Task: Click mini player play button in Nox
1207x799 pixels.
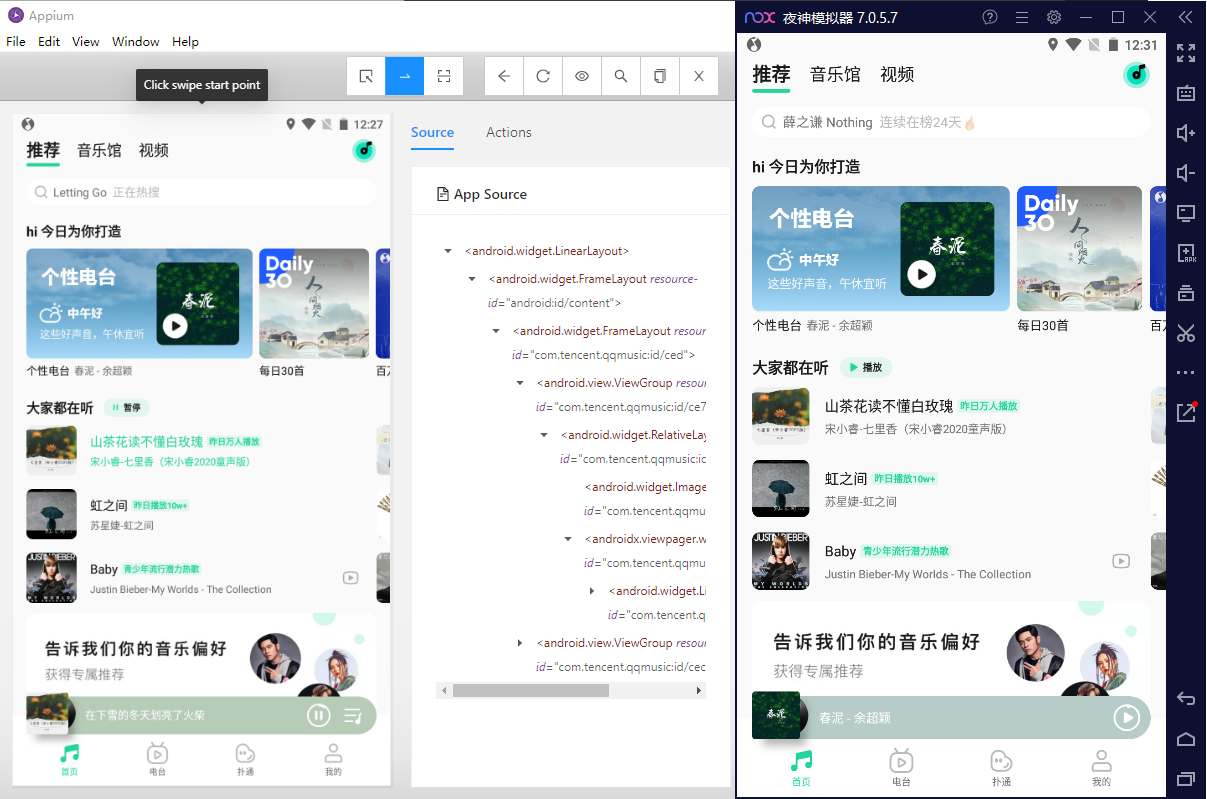Action: click(1127, 717)
